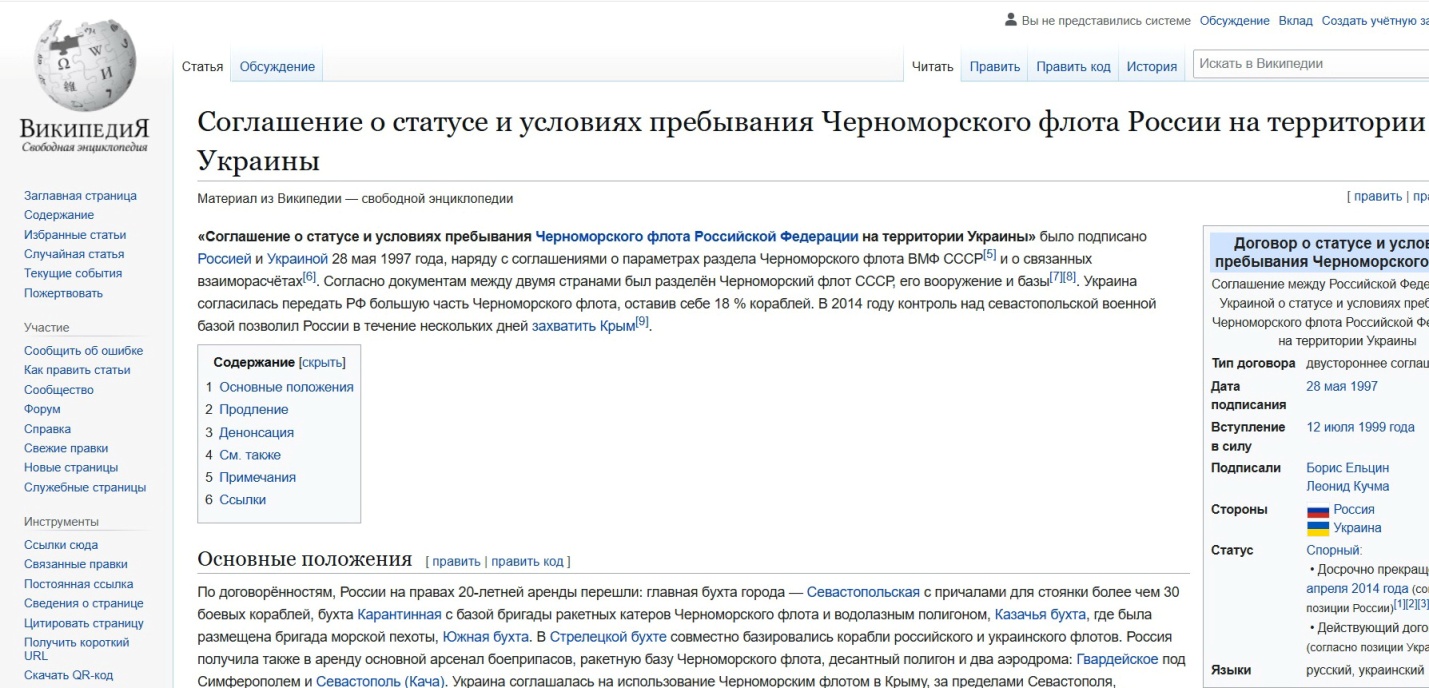Screen dimensions: 1429x688
Task: Open the Править код tab
Action: point(1073,67)
